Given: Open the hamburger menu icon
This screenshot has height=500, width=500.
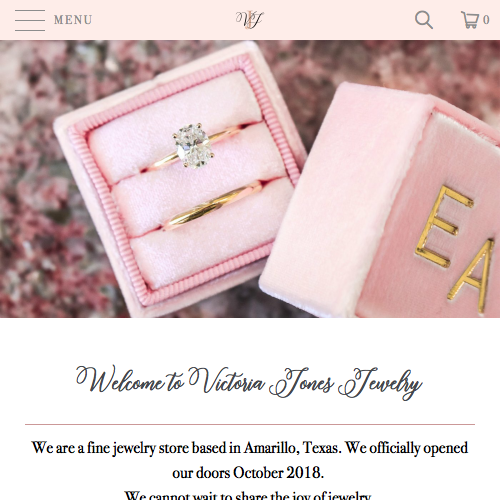Looking at the screenshot, I should tap(30, 20).
